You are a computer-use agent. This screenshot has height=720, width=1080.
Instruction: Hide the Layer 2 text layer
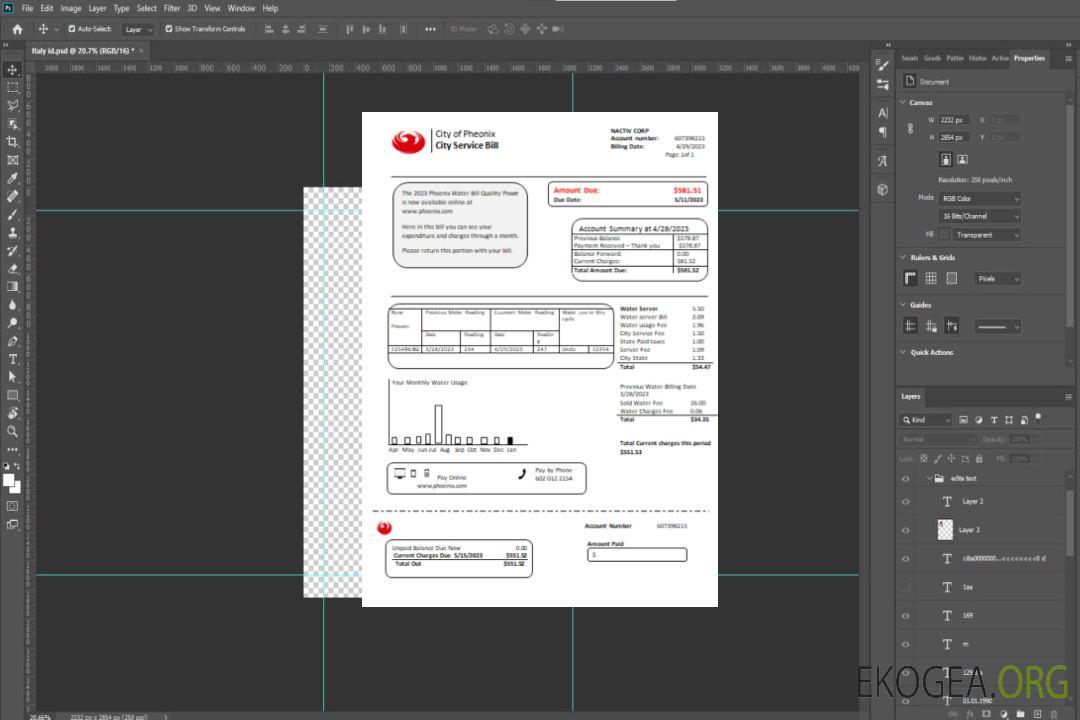click(x=906, y=502)
